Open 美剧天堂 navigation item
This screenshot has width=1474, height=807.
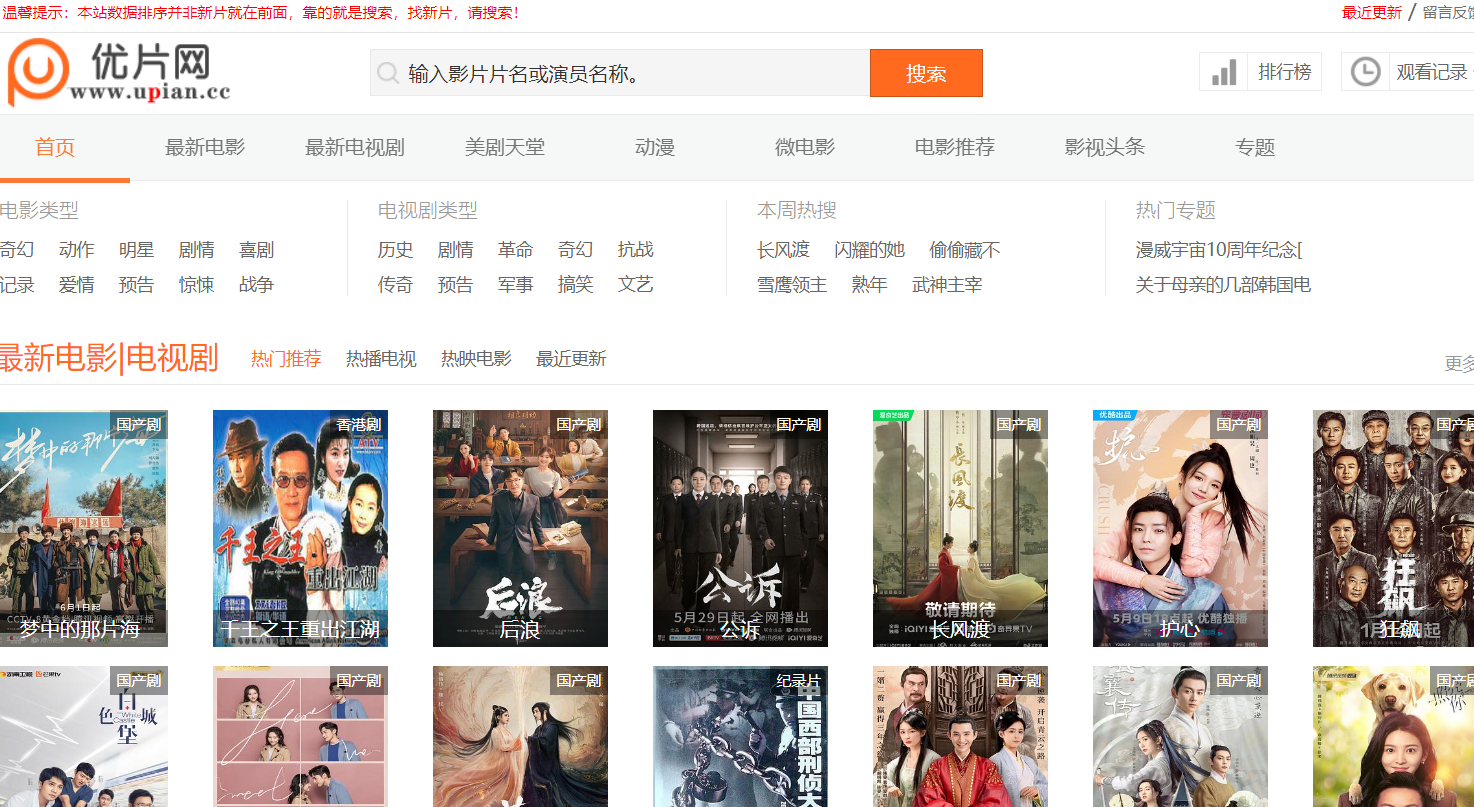[x=505, y=147]
